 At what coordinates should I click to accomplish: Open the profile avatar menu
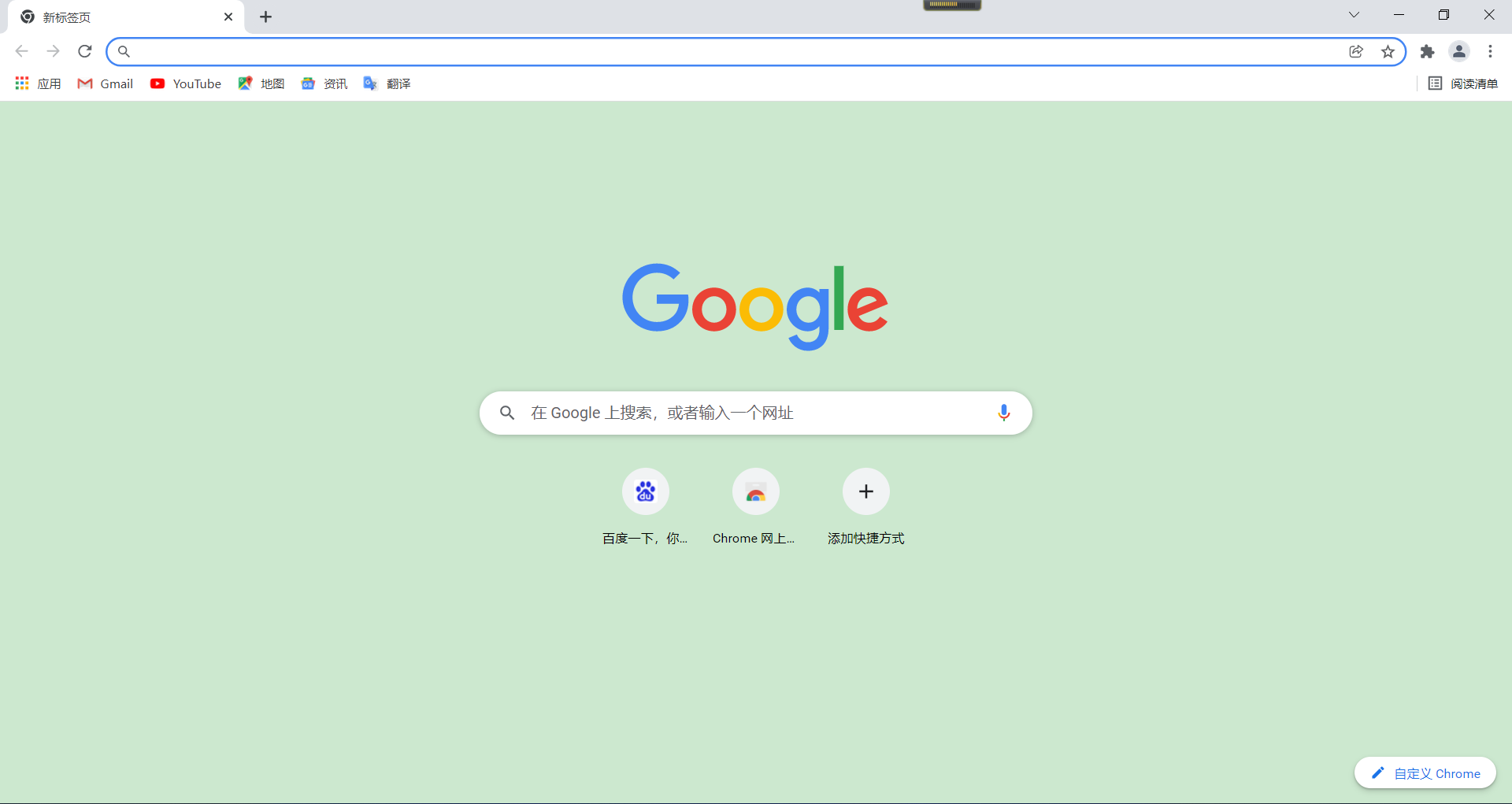click(x=1459, y=51)
